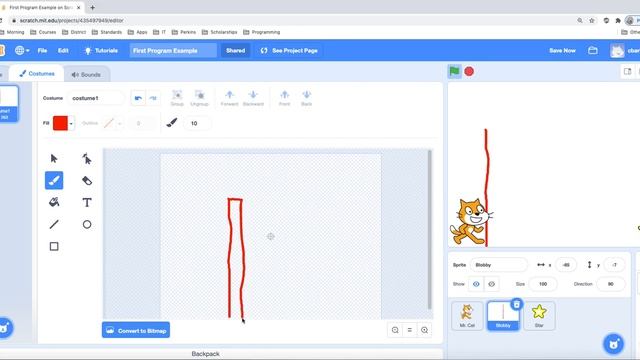Select the Mr. Cat sprite thumbnail
Image resolution: width=640 pixels, height=360 pixels.
(x=467, y=316)
